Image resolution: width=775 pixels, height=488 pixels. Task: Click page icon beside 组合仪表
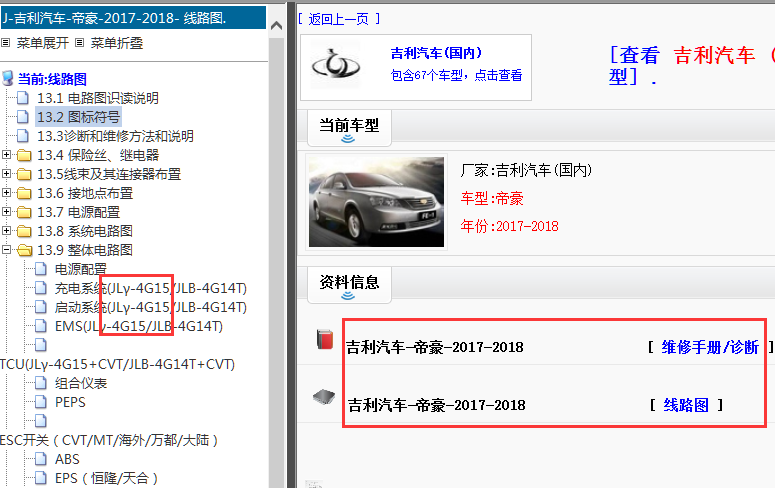click(x=41, y=383)
